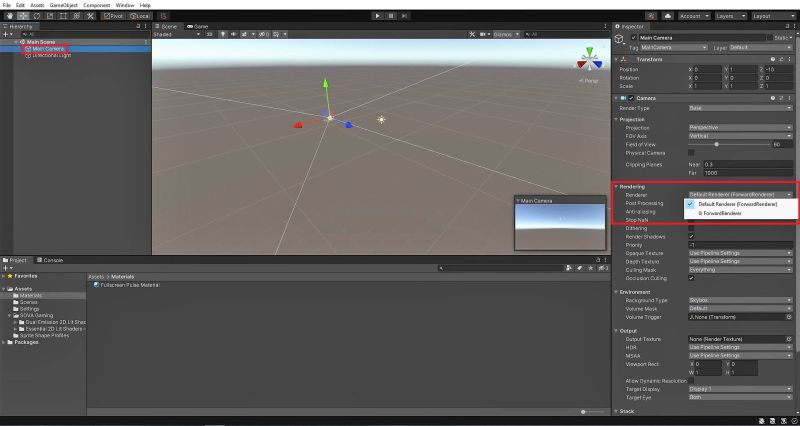Open Camera component help icon

point(773,98)
